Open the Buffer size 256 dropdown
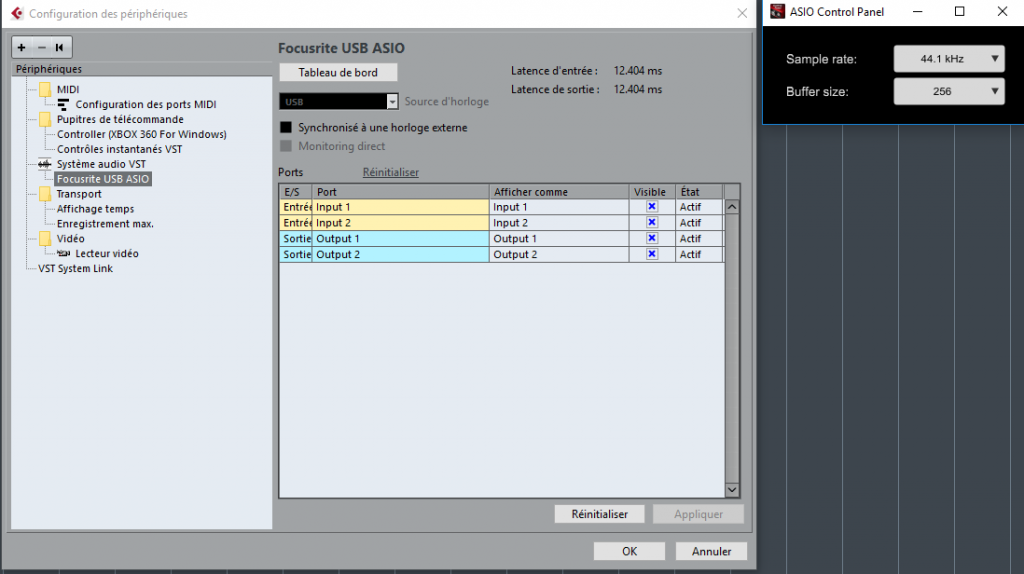 [949, 91]
